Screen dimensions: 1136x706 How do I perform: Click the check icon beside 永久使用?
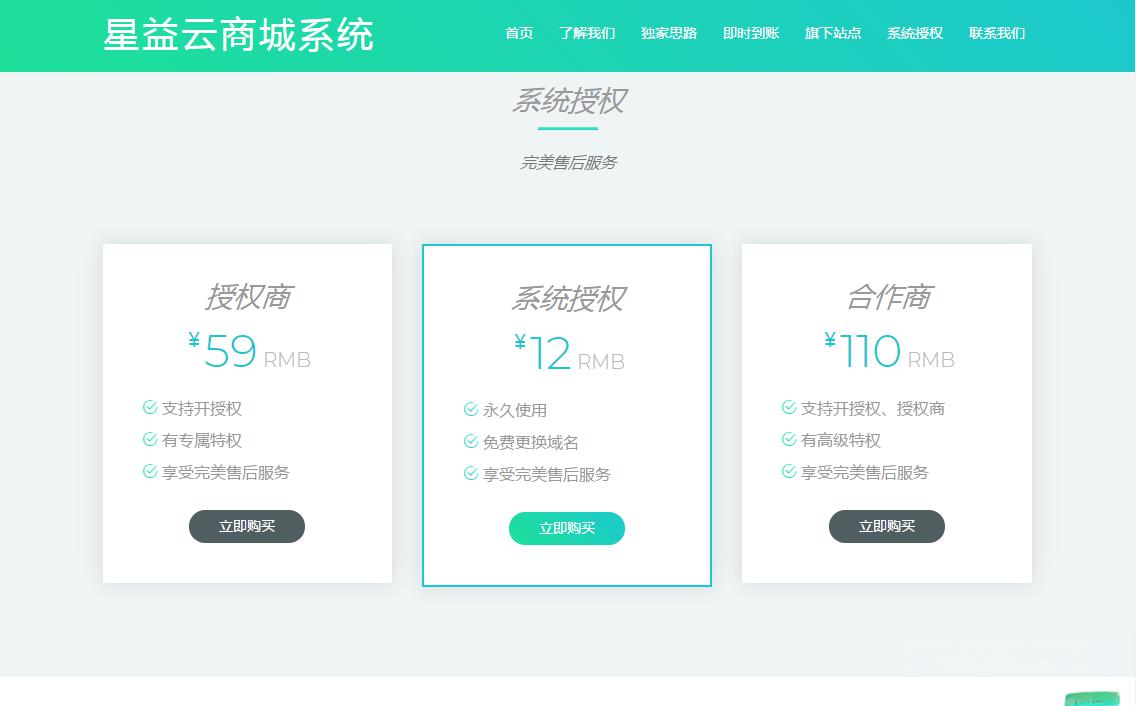[x=471, y=410]
